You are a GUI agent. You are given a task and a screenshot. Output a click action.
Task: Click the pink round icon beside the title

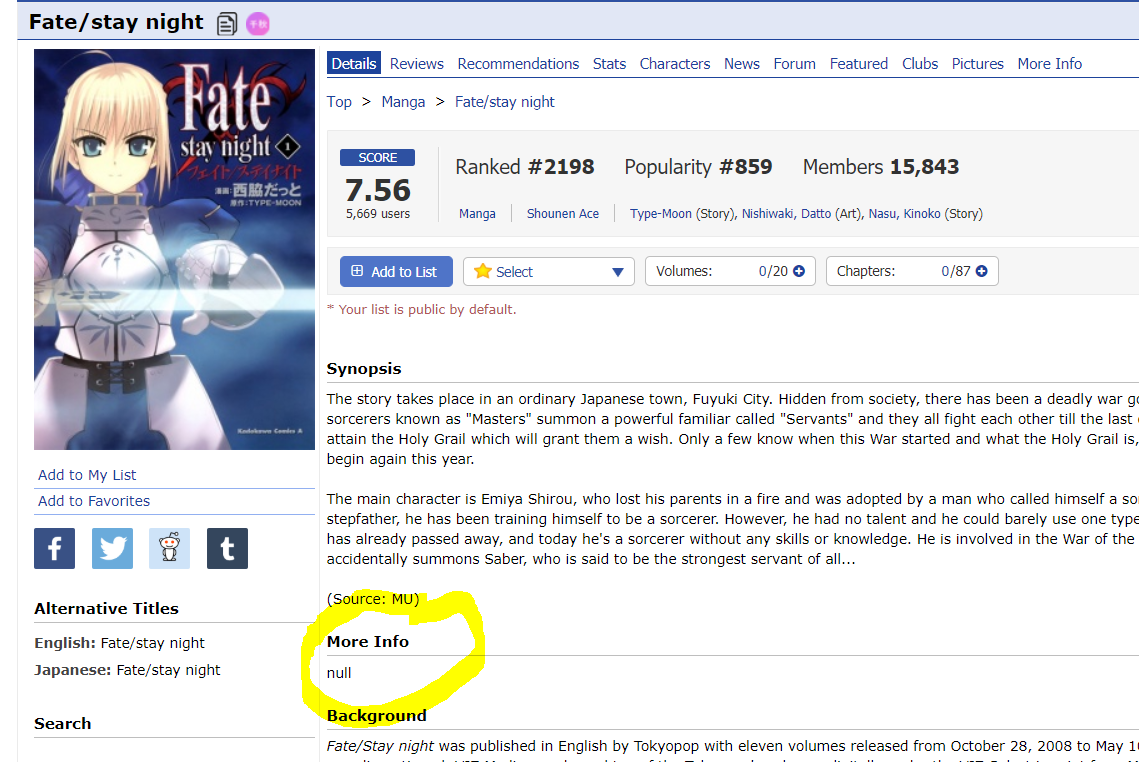pyautogui.click(x=257, y=23)
